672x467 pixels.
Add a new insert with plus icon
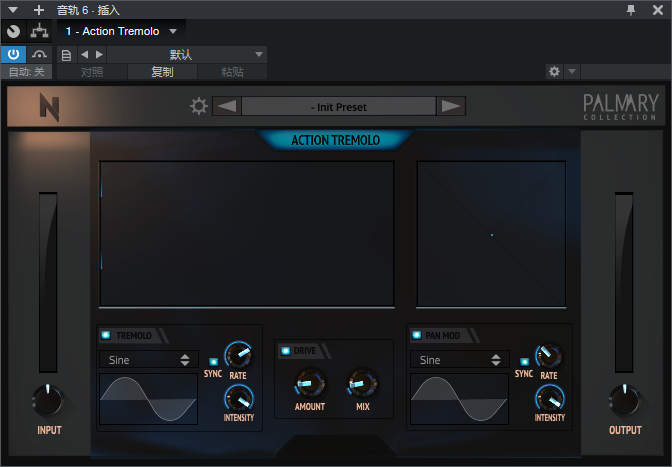(x=39, y=9)
